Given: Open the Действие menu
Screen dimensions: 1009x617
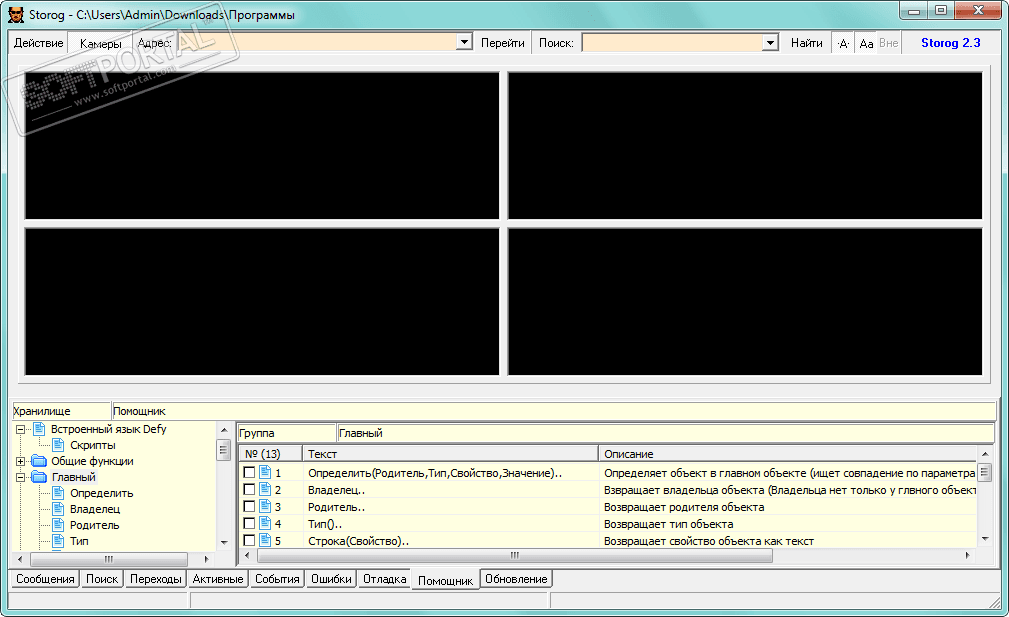Looking at the screenshot, I should pyautogui.click(x=39, y=43).
